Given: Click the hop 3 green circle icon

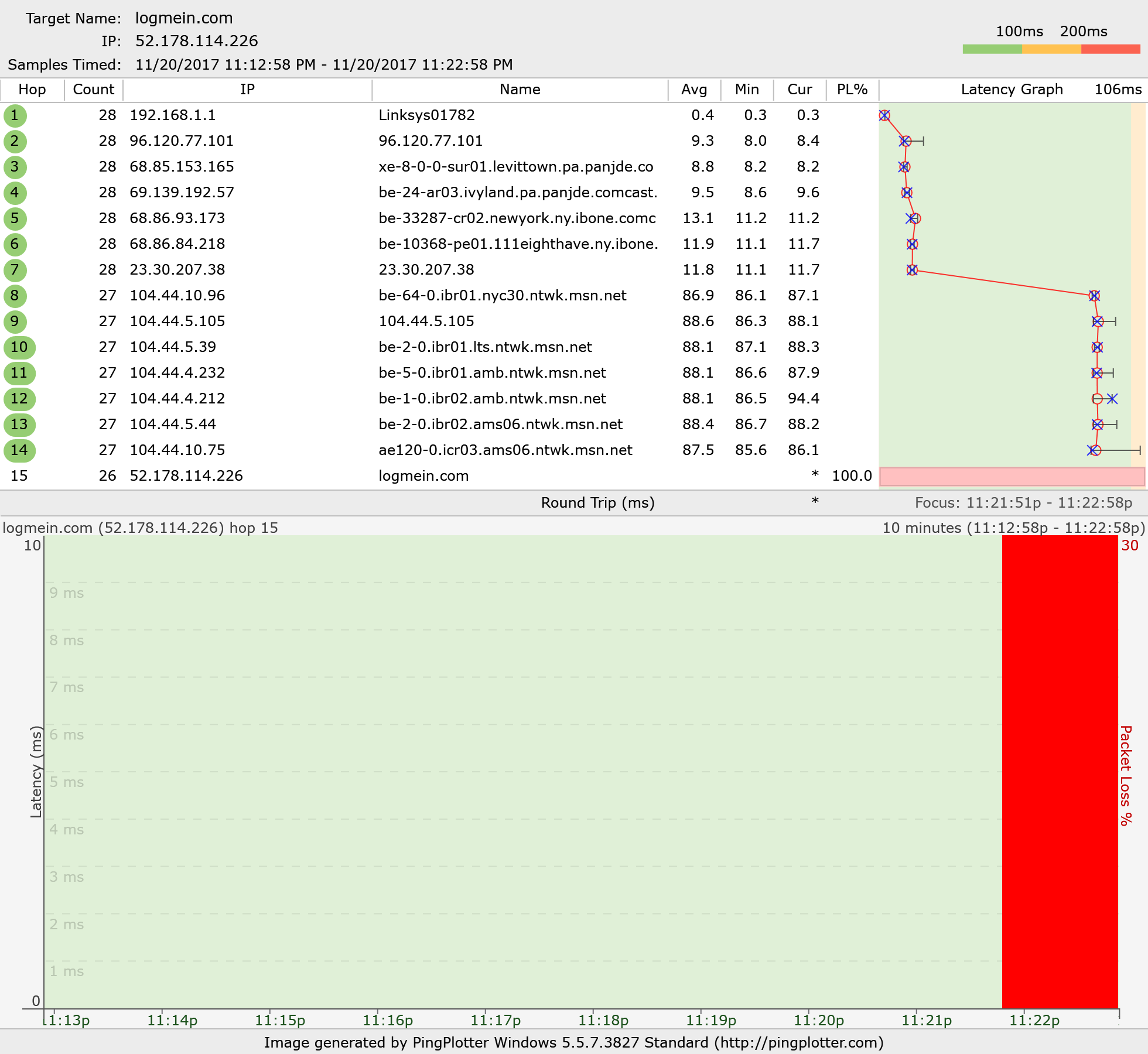Looking at the screenshot, I should point(15,167).
